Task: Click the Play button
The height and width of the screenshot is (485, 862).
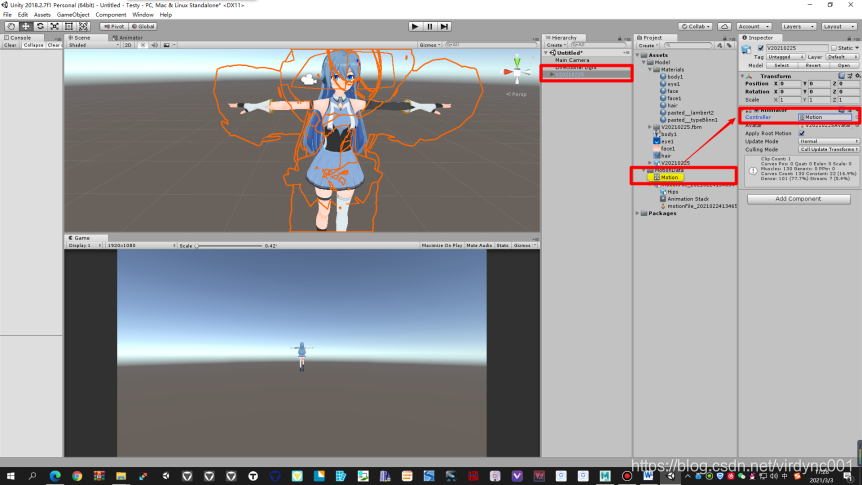Action: [415, 26]
